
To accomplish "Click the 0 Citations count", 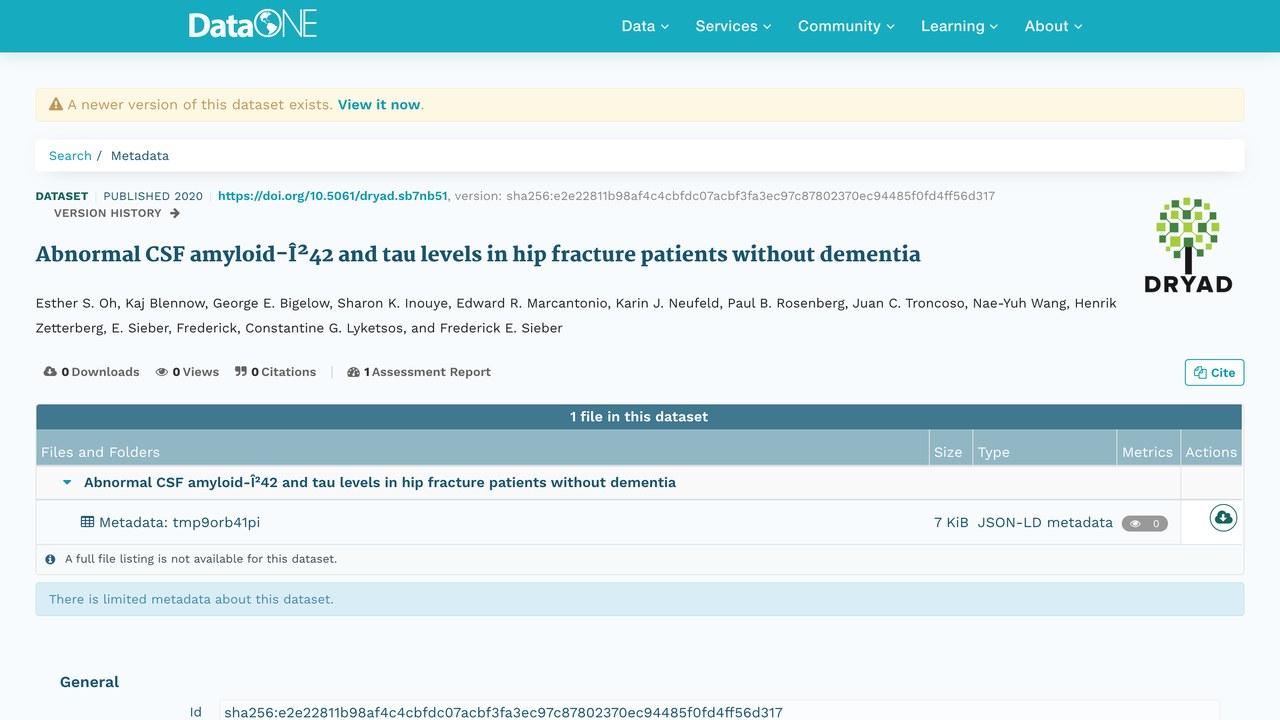I will (283, 372).
